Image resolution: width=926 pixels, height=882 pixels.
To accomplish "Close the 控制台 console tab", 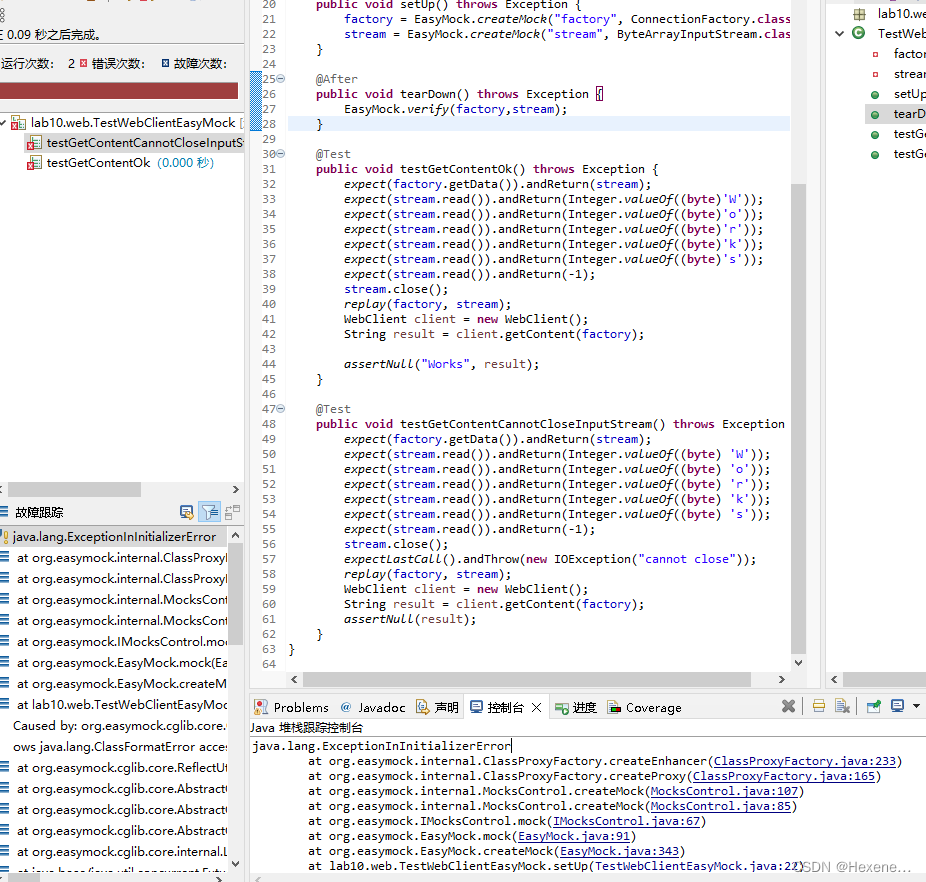I will tap(536, 707).
